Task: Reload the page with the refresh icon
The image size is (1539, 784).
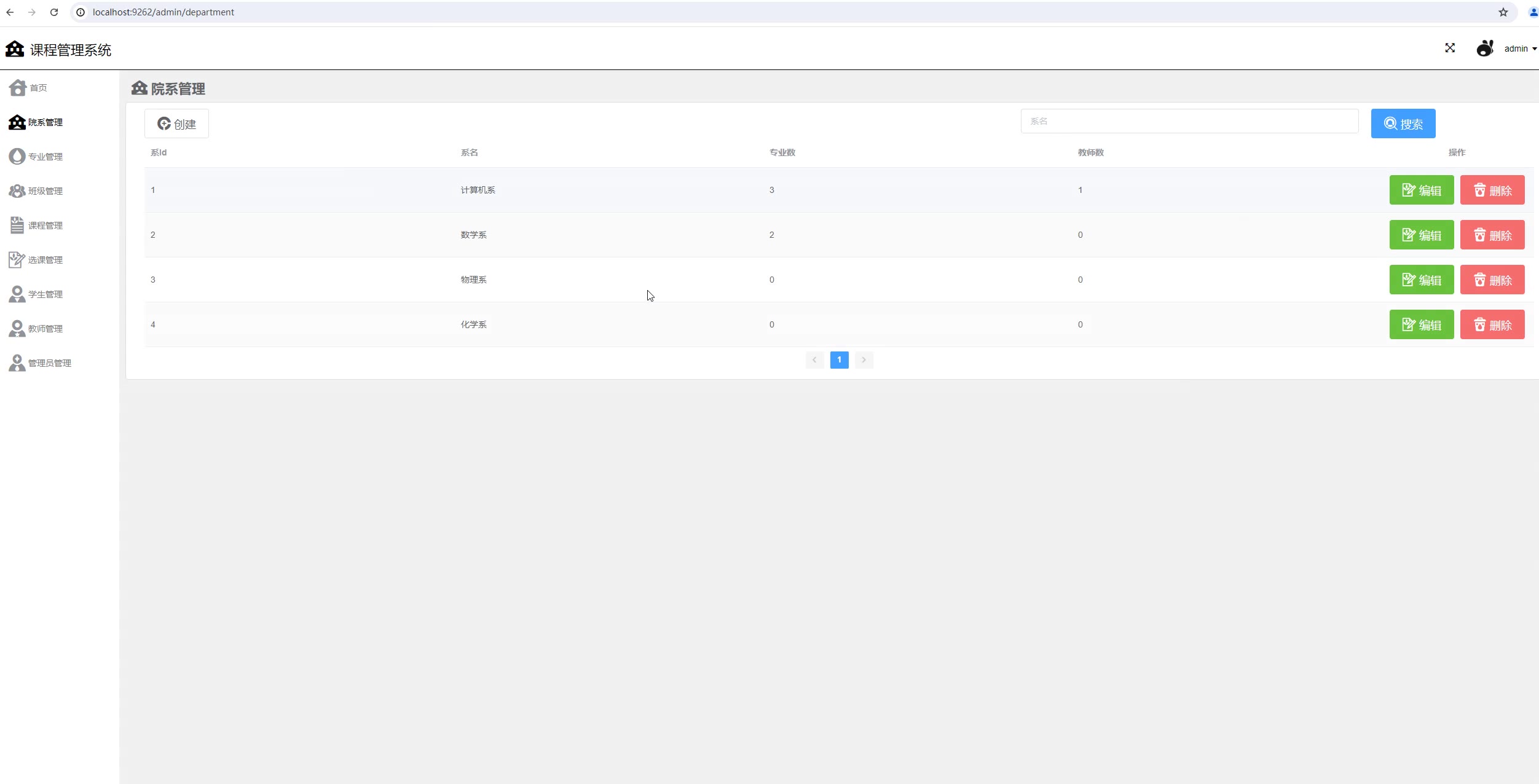Action: 54,12
